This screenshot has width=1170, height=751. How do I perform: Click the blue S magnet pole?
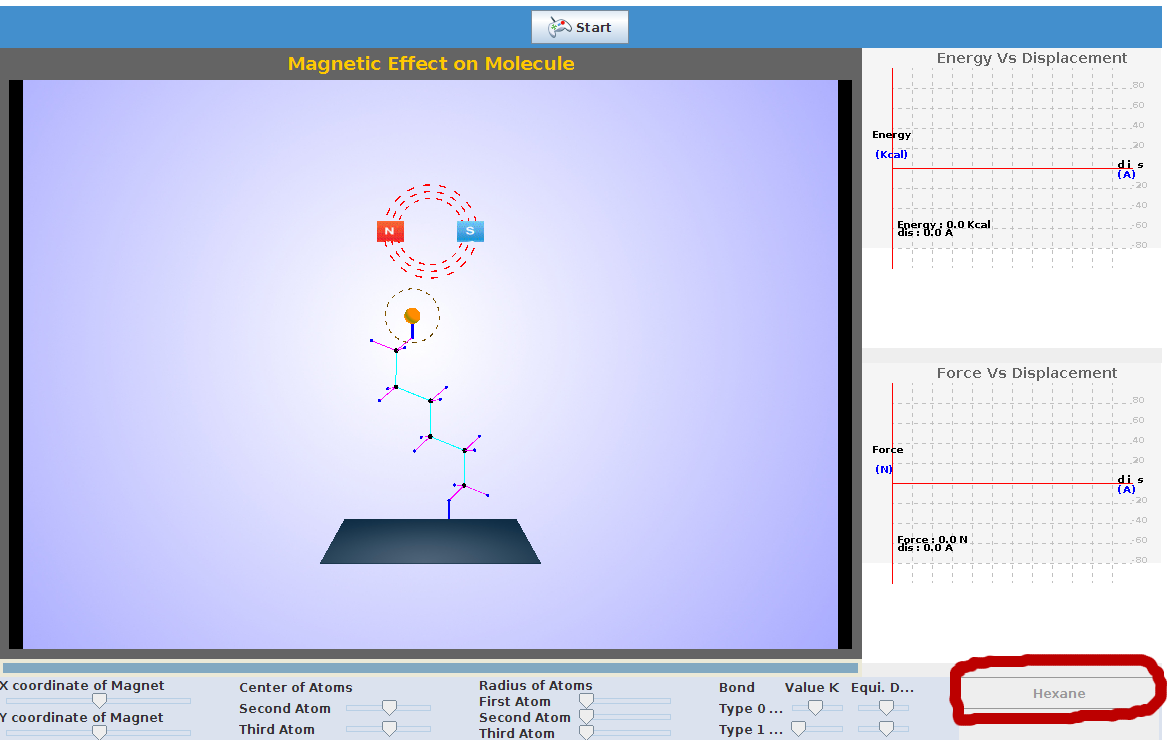(x=470, y=231)
